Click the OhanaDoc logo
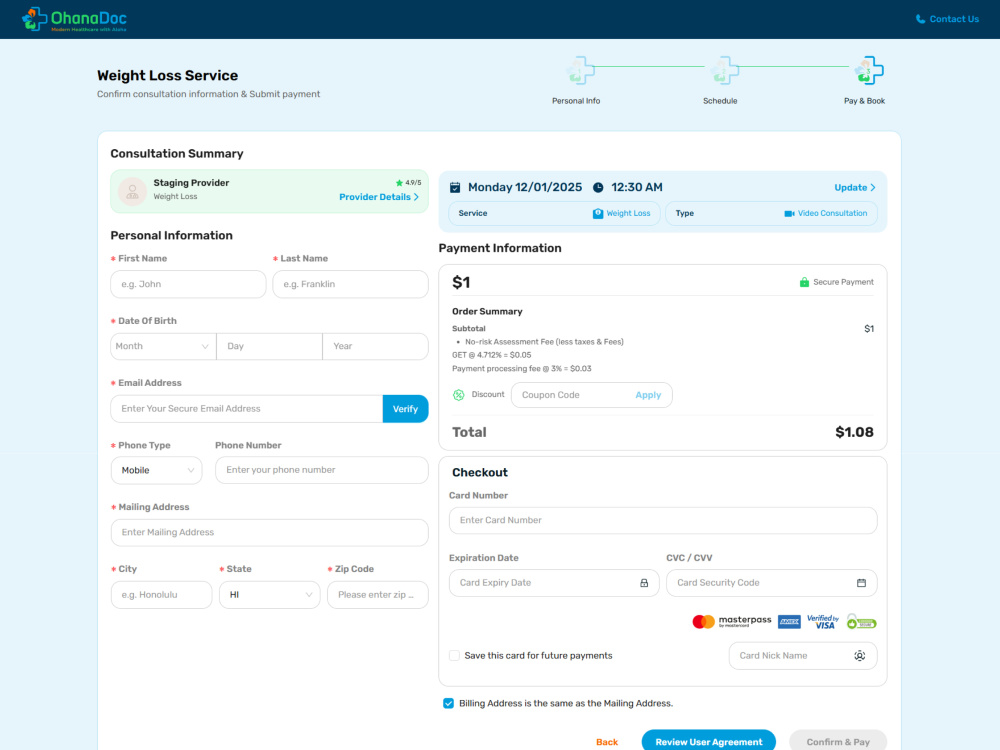The width and height of the screenshot is (1000, 750). coord(74,19)
